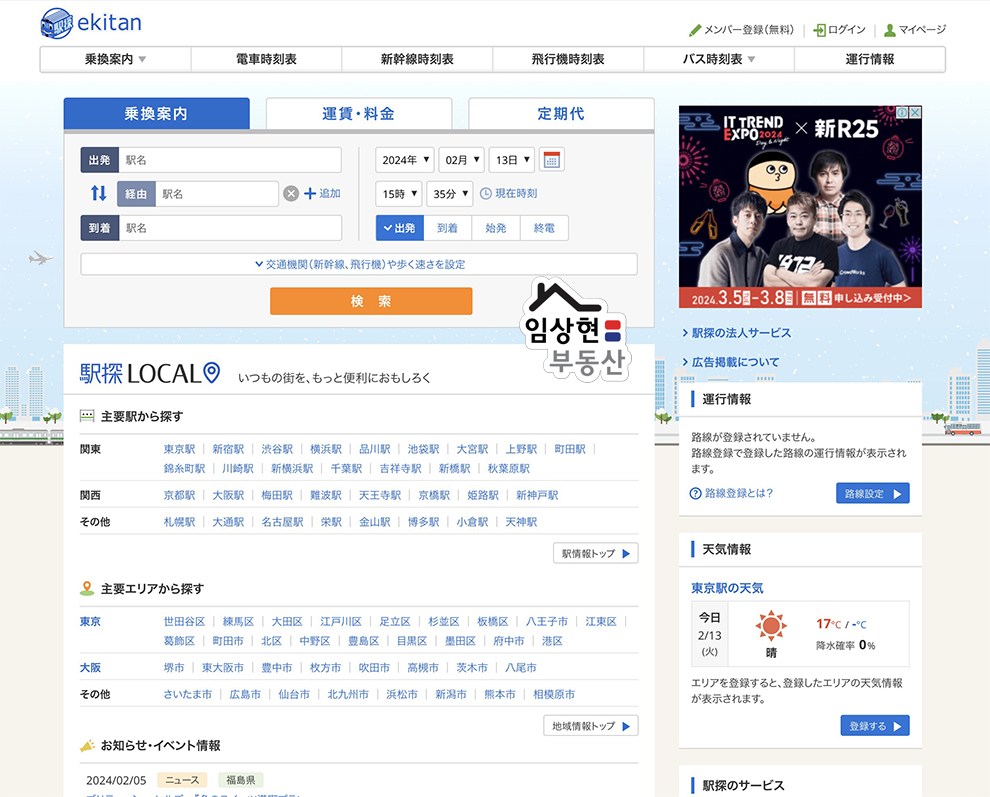990x797 pixels.
Task: Open 飛行機時刻表 in the navigation bar
Action: pos(568,59)
